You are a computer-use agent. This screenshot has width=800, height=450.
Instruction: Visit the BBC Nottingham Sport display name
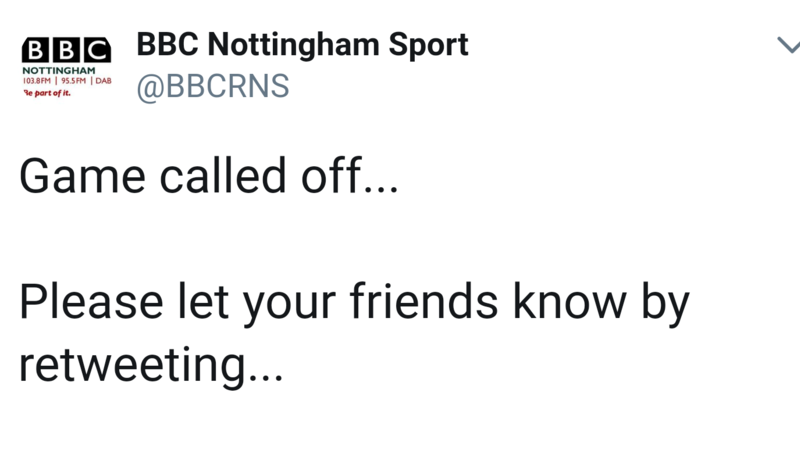(x=302, y=45)
